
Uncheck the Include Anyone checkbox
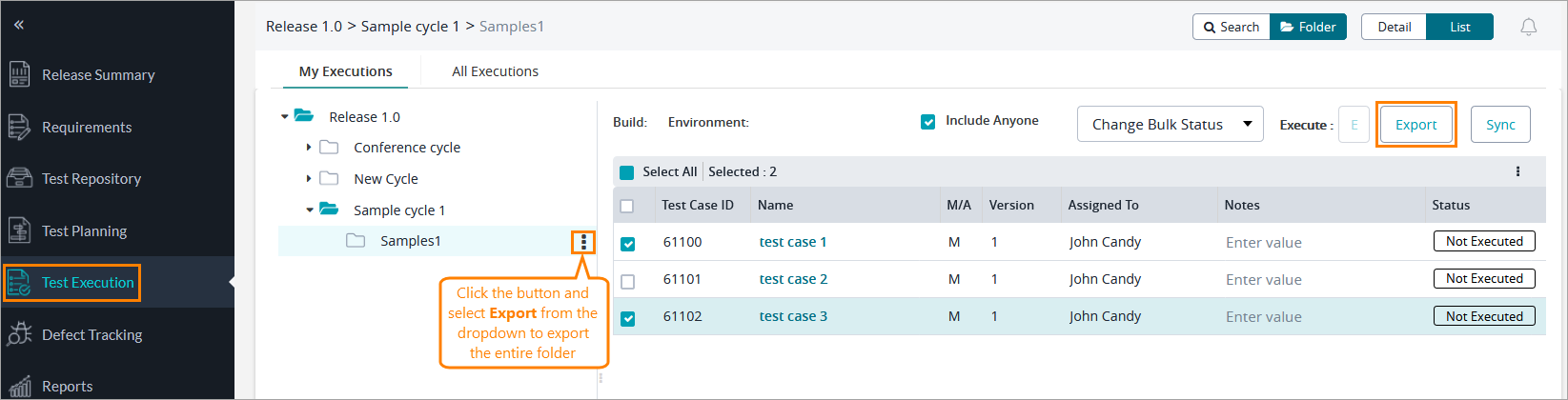point(927,122)
